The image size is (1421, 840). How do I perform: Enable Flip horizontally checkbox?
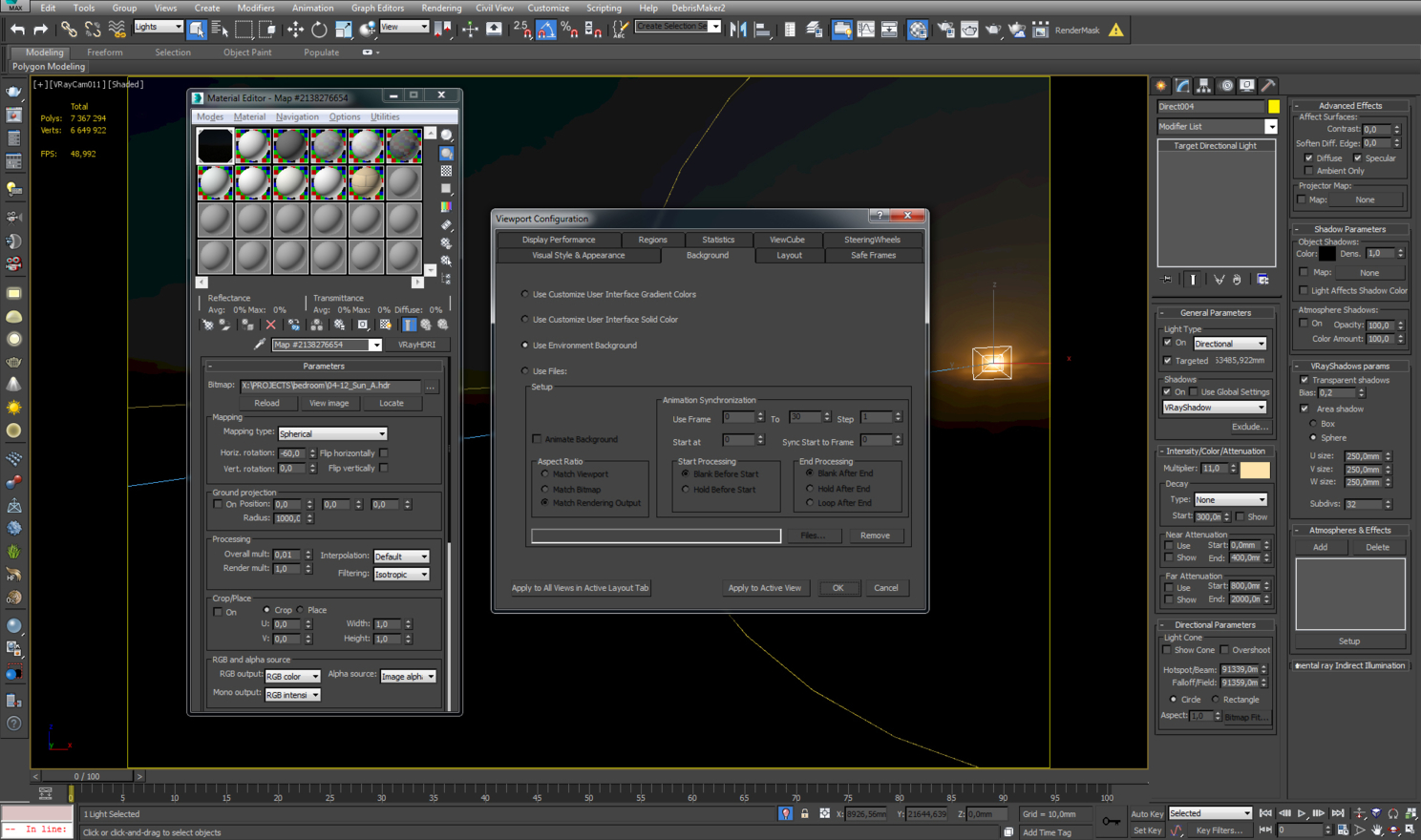pos(384,453)
